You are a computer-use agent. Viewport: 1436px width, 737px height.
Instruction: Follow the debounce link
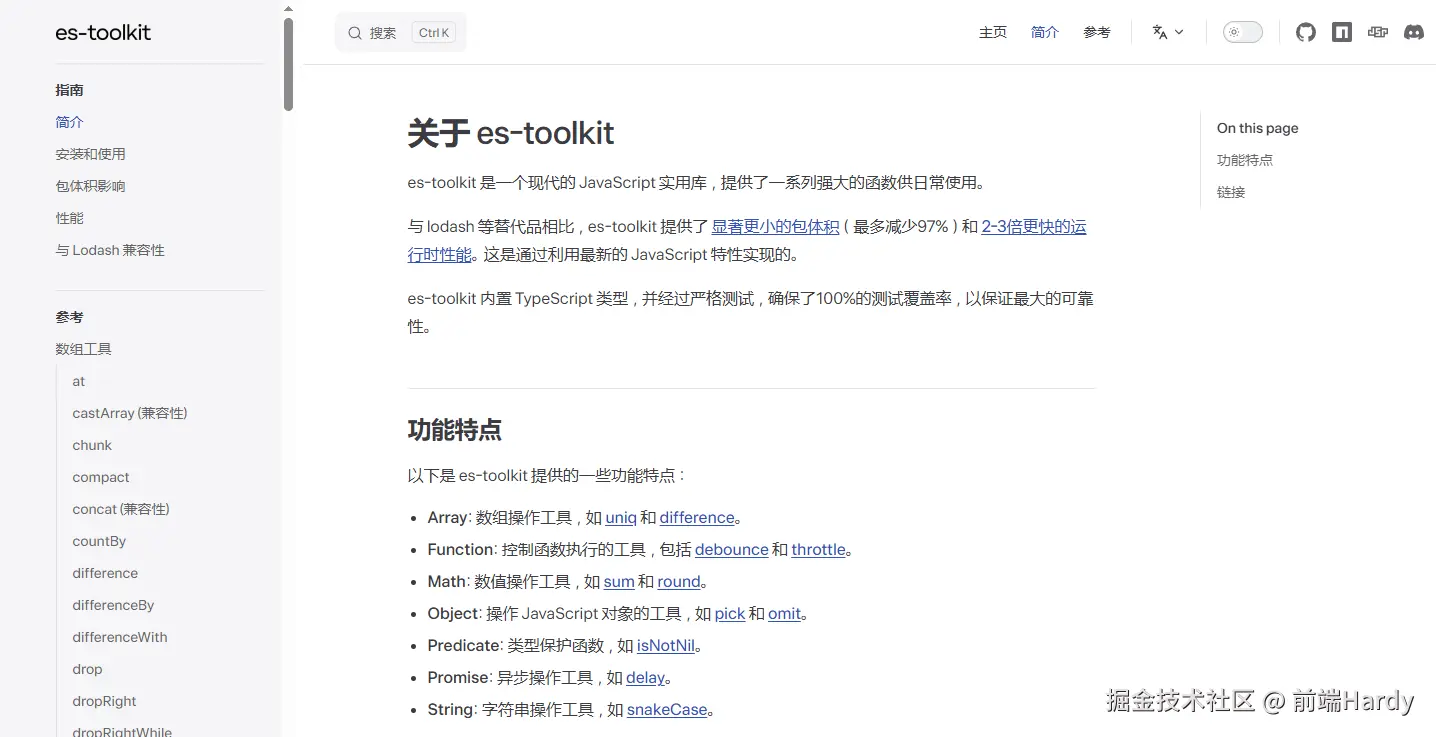[732, 550]
